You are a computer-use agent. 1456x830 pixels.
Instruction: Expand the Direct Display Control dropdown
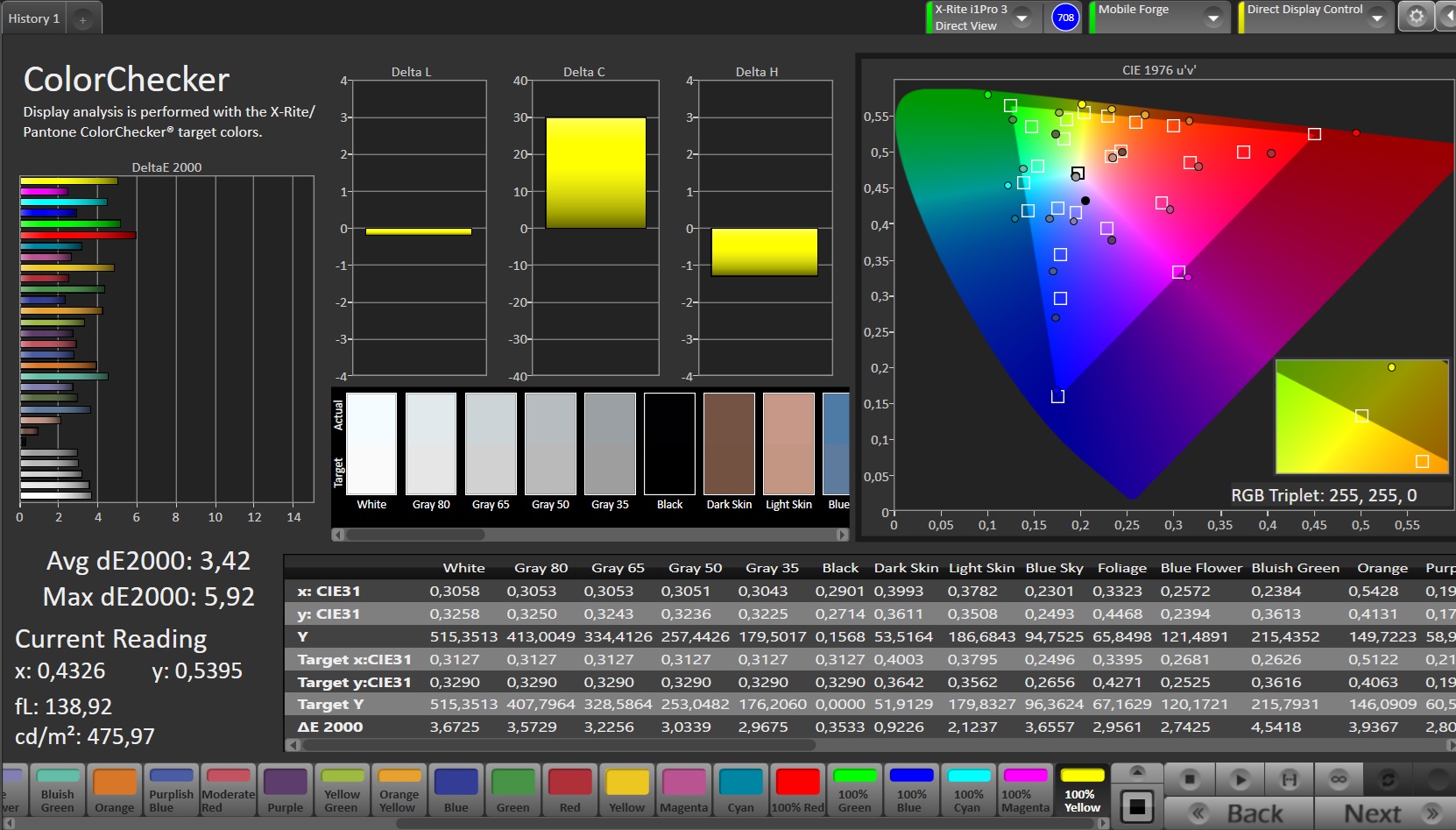[1377, 18]
